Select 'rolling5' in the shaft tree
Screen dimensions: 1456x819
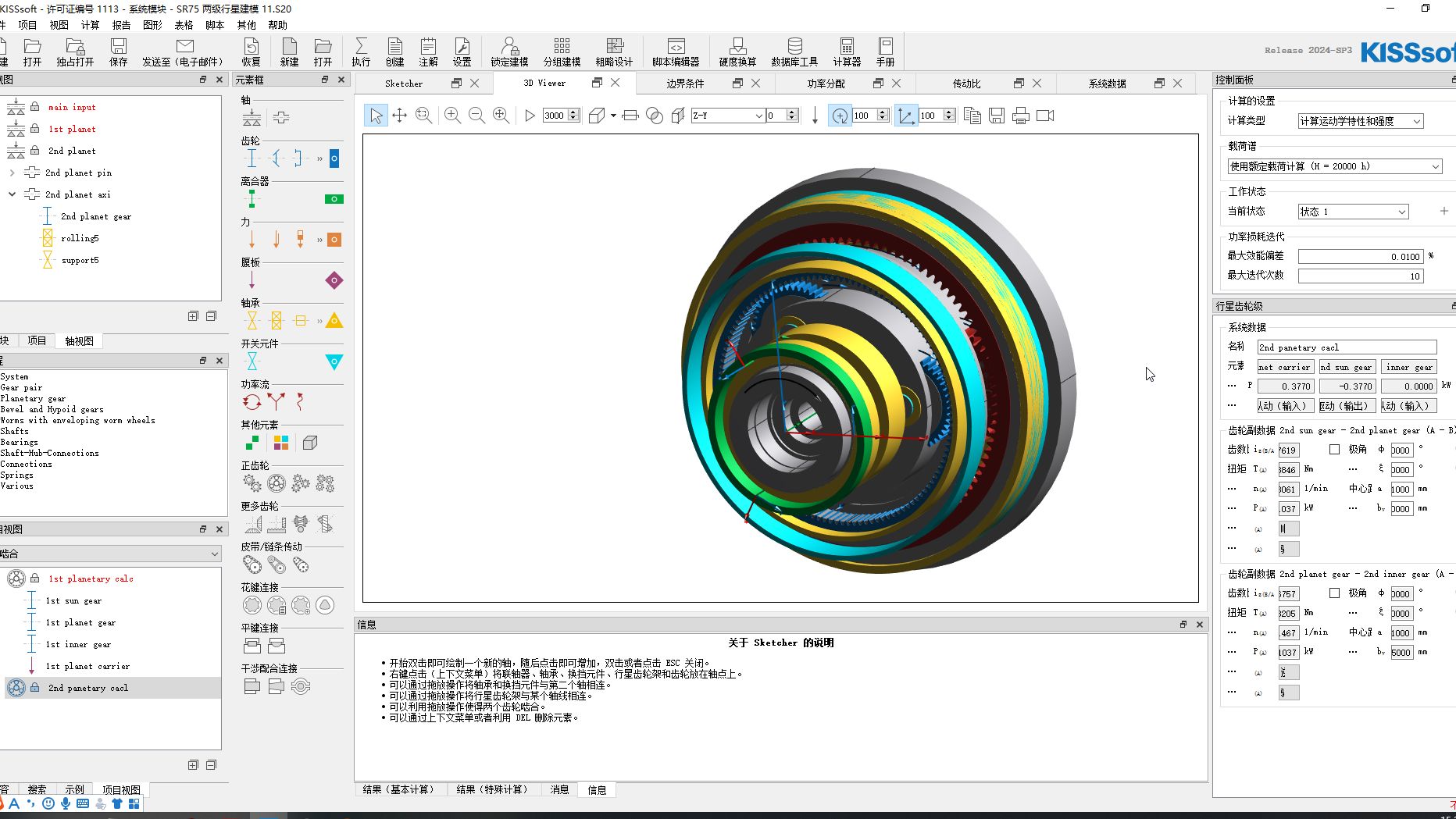tap(80, 238)
